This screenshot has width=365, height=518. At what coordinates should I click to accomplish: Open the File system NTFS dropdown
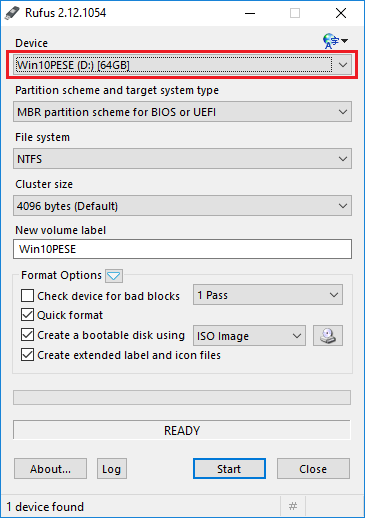coord(182,159)
